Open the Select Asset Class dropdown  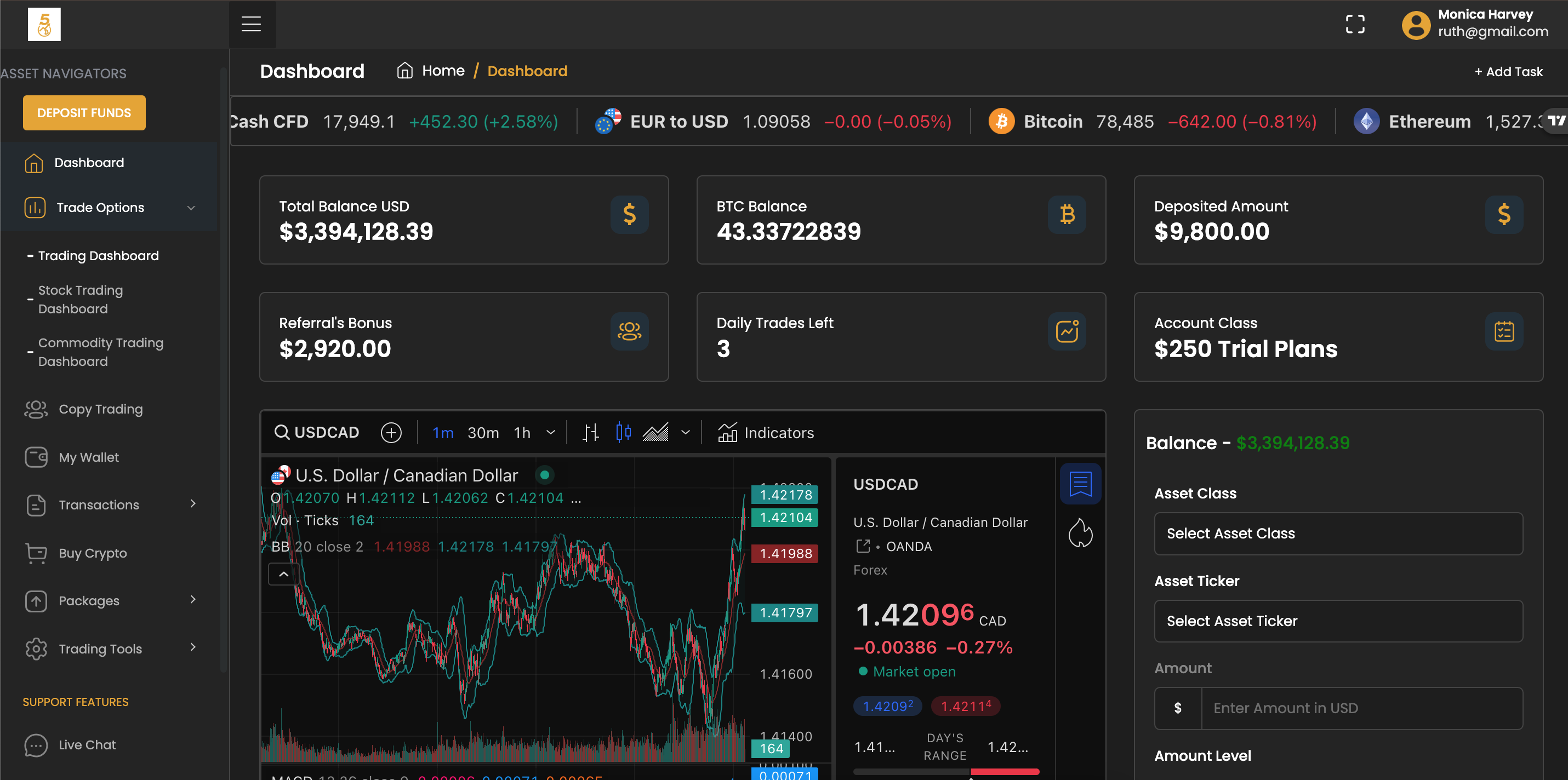pyautogui.click(x=1338, y=534)
